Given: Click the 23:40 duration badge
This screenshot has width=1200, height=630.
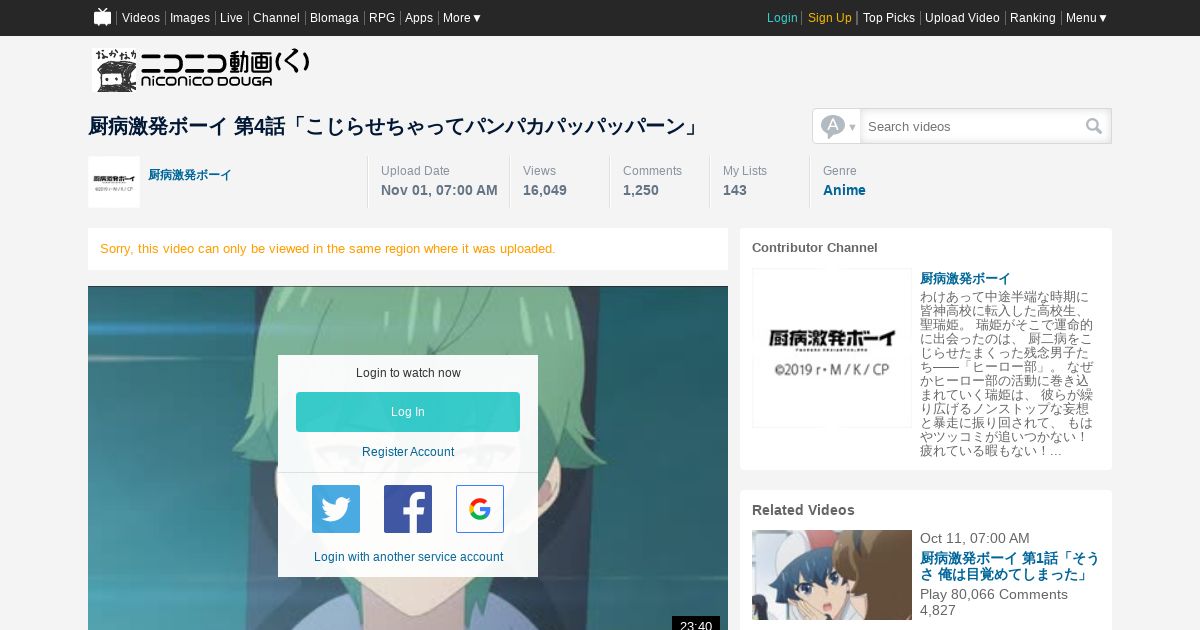Looking at the screenshot, I should pyautogui.click(x=696, y=624).
